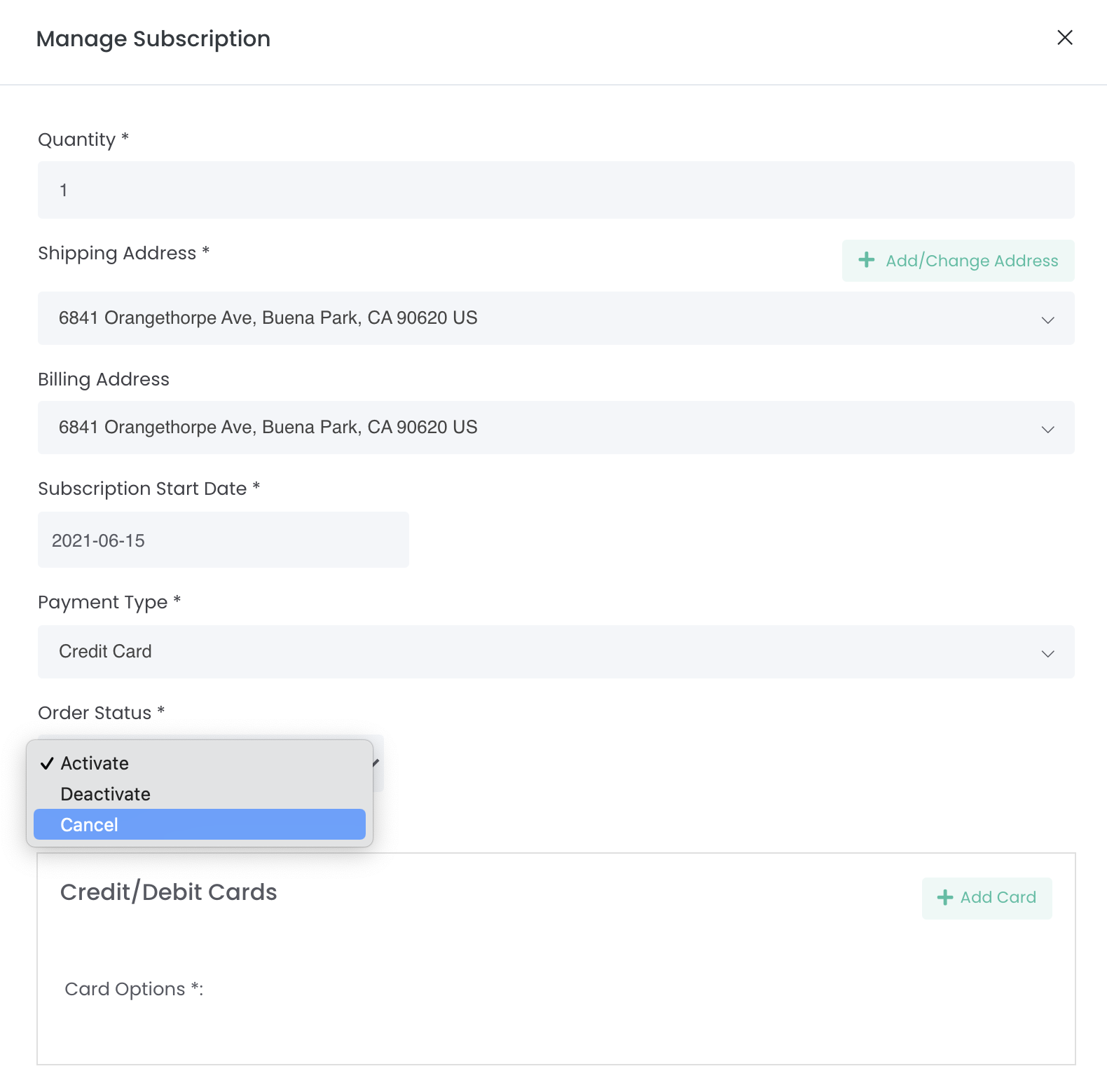Image resolution: width=1107 pixels, height=1092 pixels.
Task: Pick the highlighted Cancel status option
Action: 199,825
